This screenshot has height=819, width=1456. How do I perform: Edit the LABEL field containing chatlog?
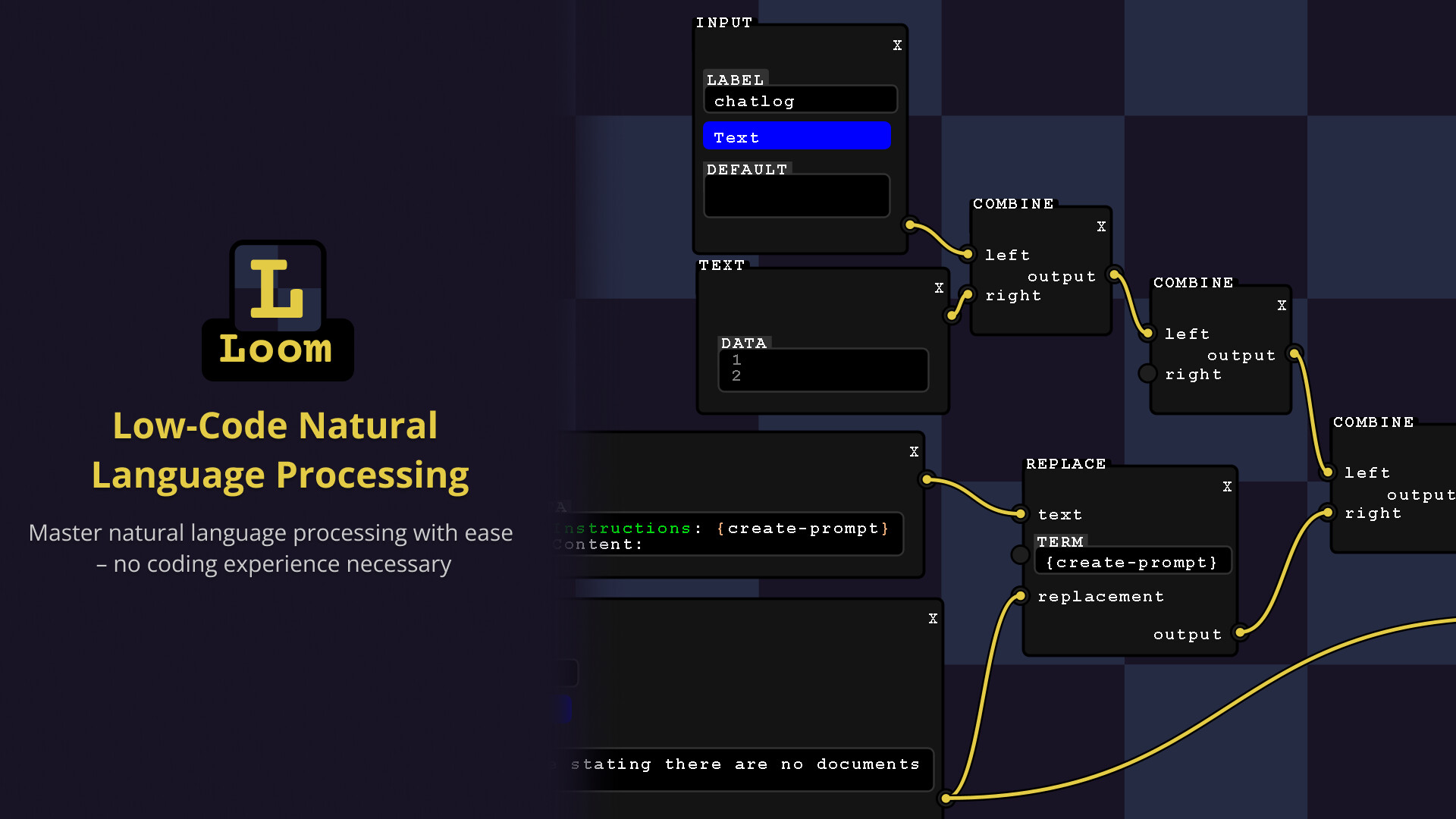point(800,99)
